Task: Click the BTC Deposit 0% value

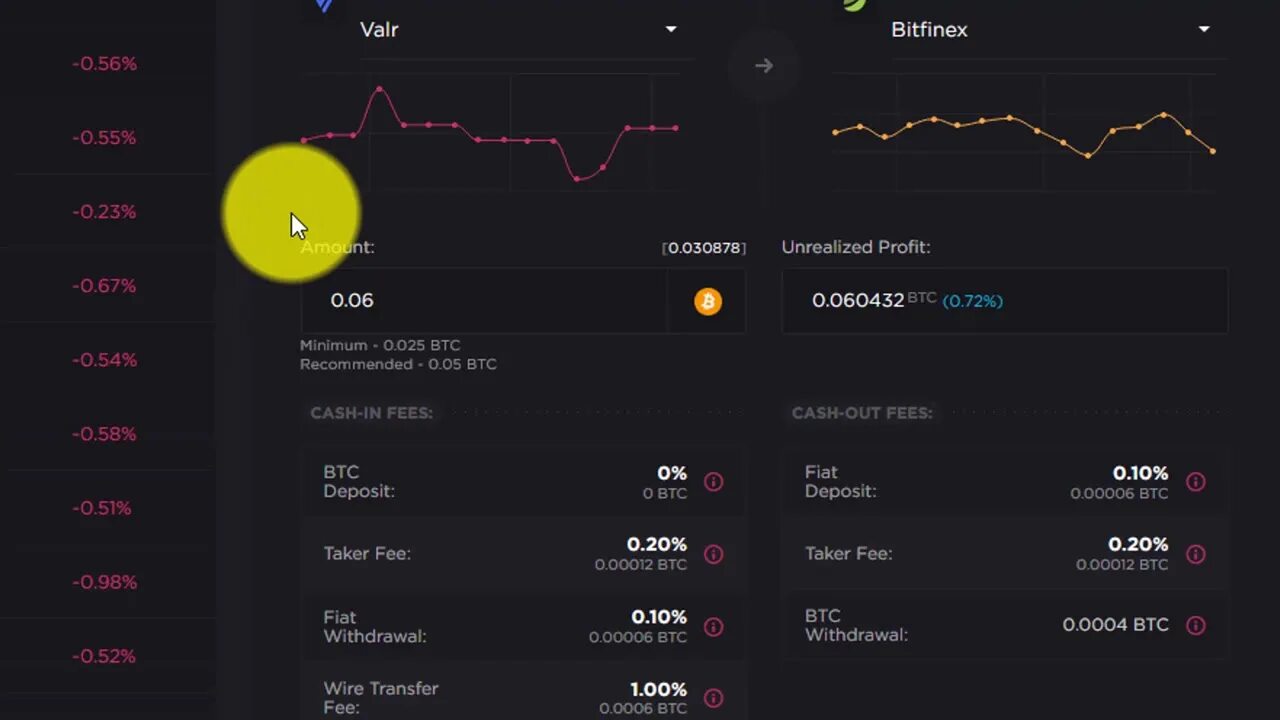Action: (672, 473)
